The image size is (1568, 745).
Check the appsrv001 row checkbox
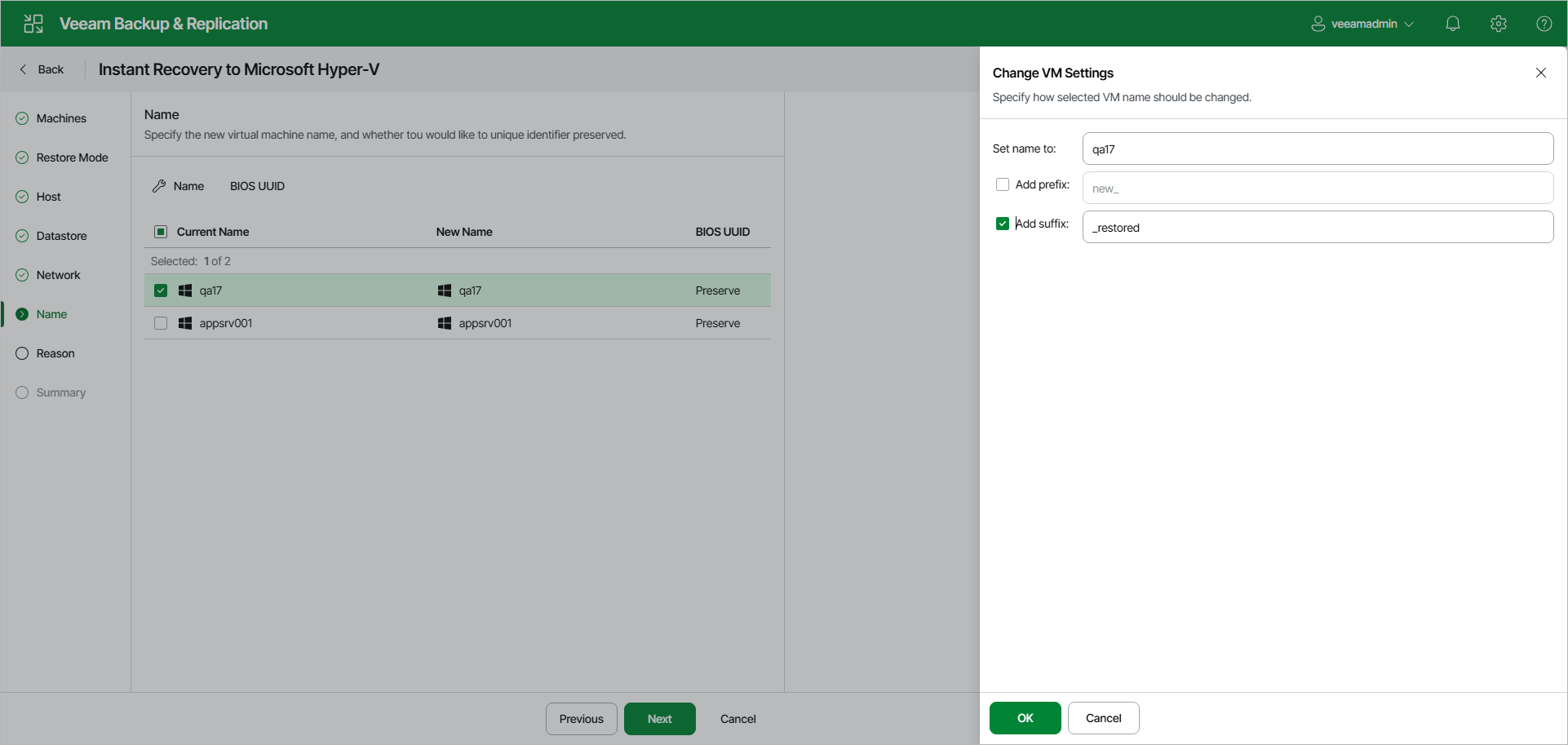point(160,322)
